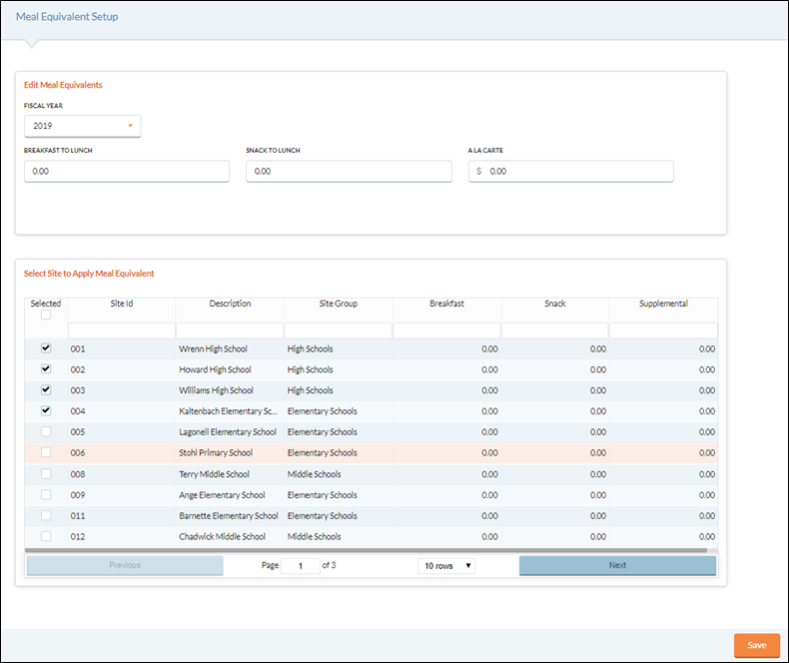Click the Meal Equivalent Setup page title
The height and width of the screenshot is (663, 789).
[67, 17]
